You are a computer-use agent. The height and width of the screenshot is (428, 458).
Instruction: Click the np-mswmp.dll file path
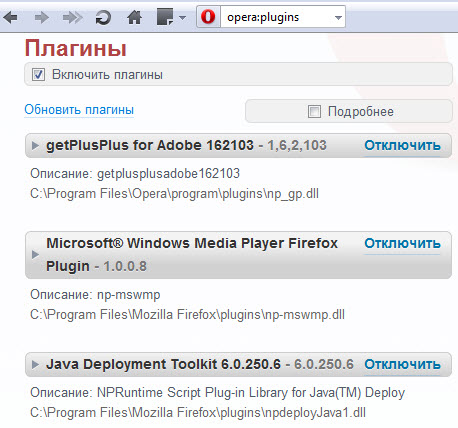(x=187, y=315)
